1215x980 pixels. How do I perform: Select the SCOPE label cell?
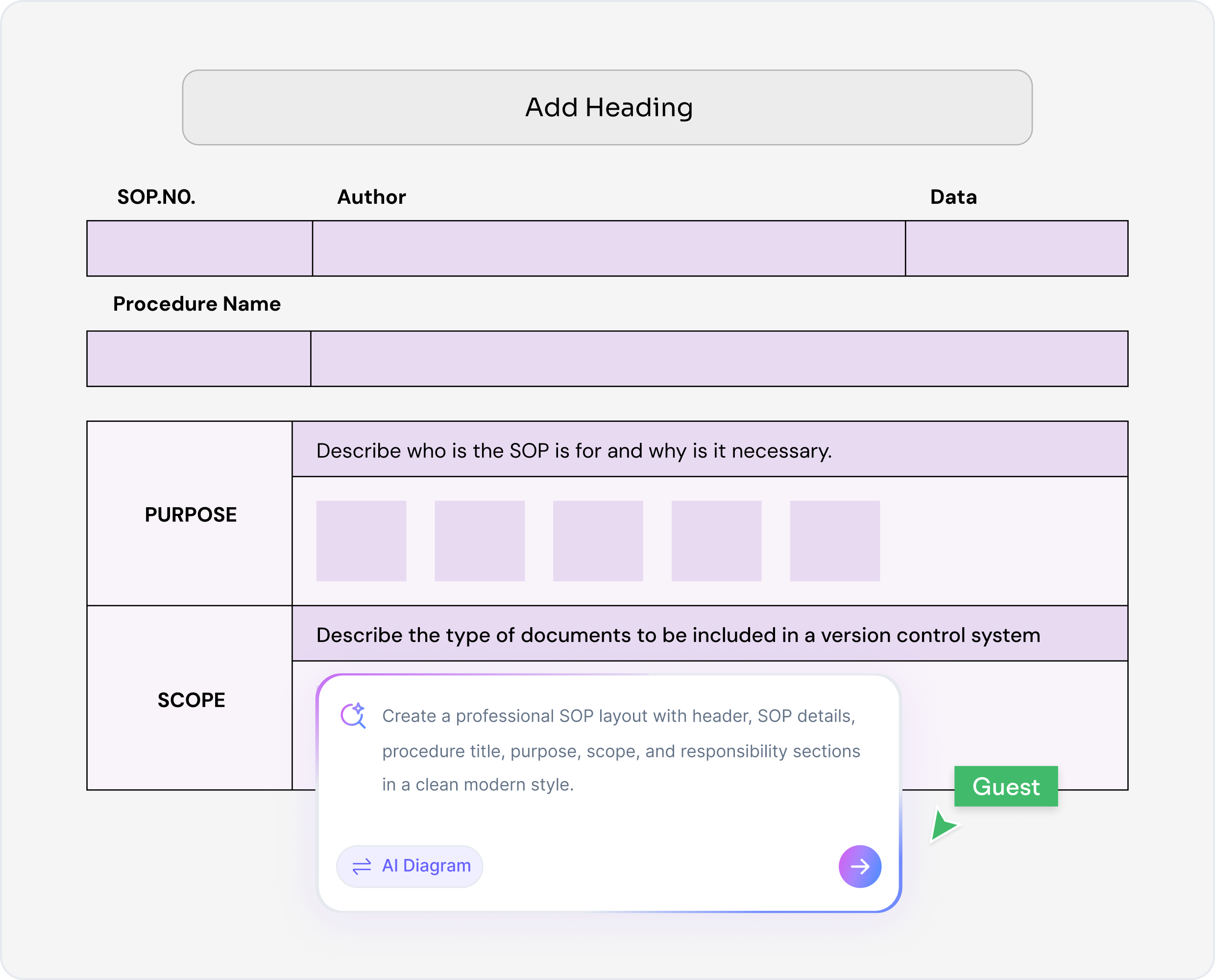(x=190, y=698)
